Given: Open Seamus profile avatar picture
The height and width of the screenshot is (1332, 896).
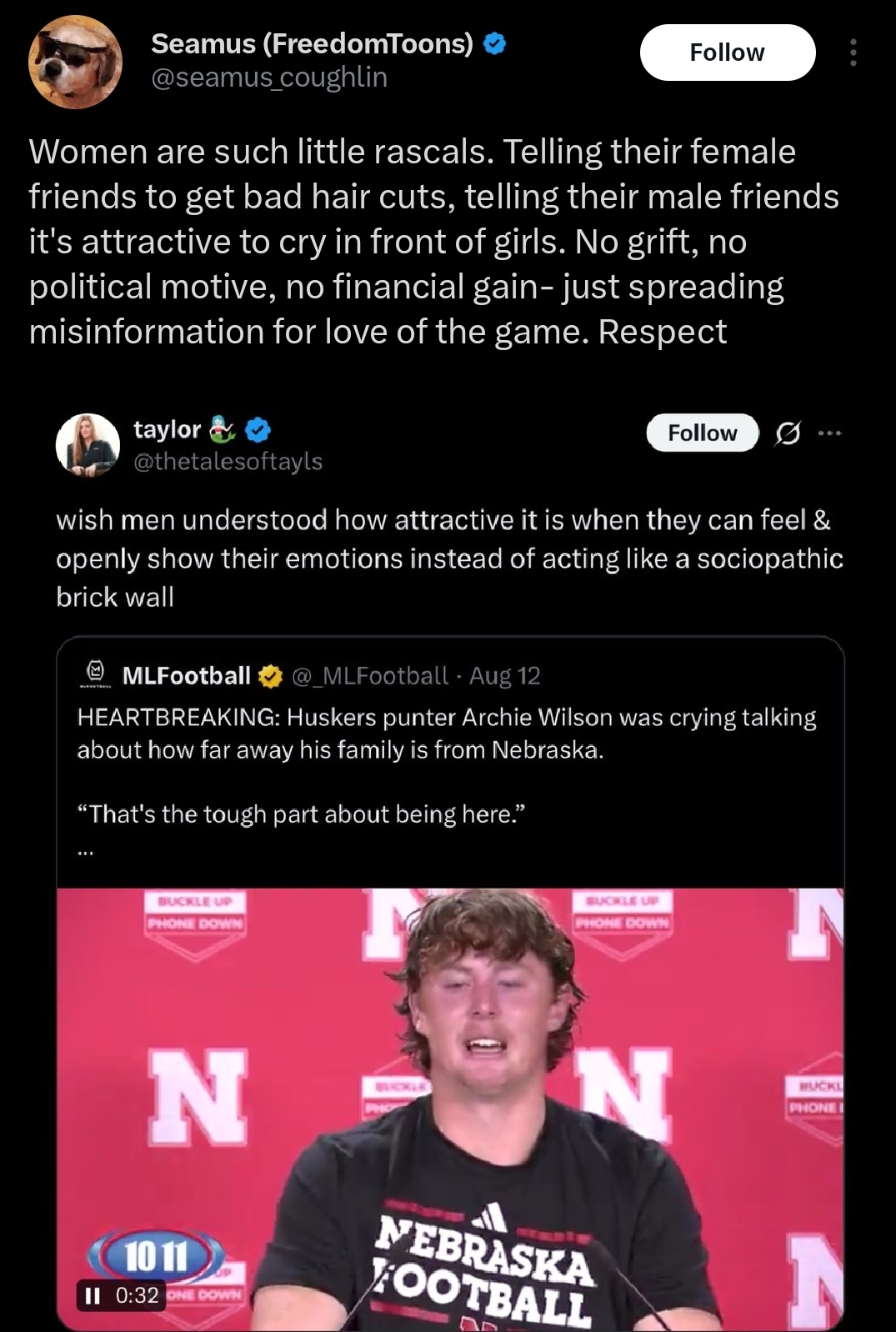Looking at the screenshot, I should coord(75,61).
